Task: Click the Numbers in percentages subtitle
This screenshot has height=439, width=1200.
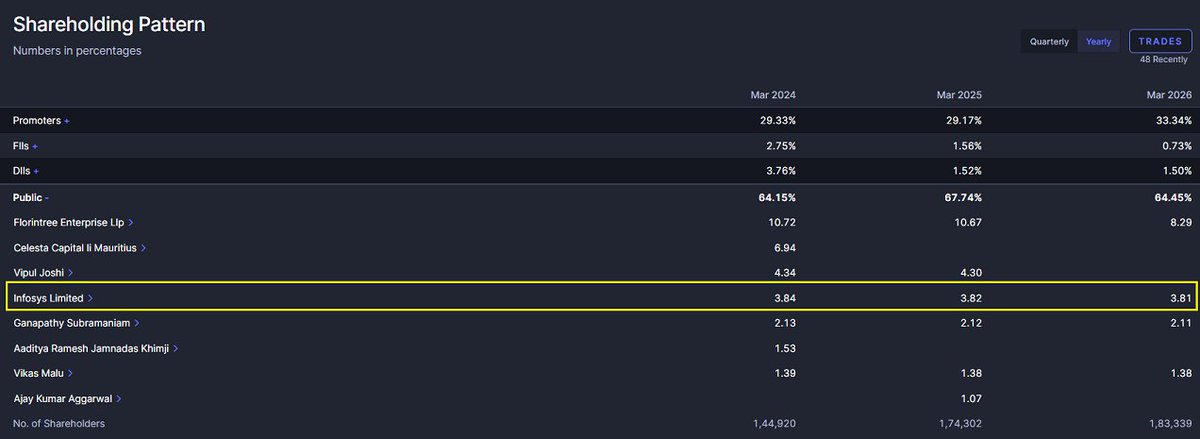Action: [77, 51]
